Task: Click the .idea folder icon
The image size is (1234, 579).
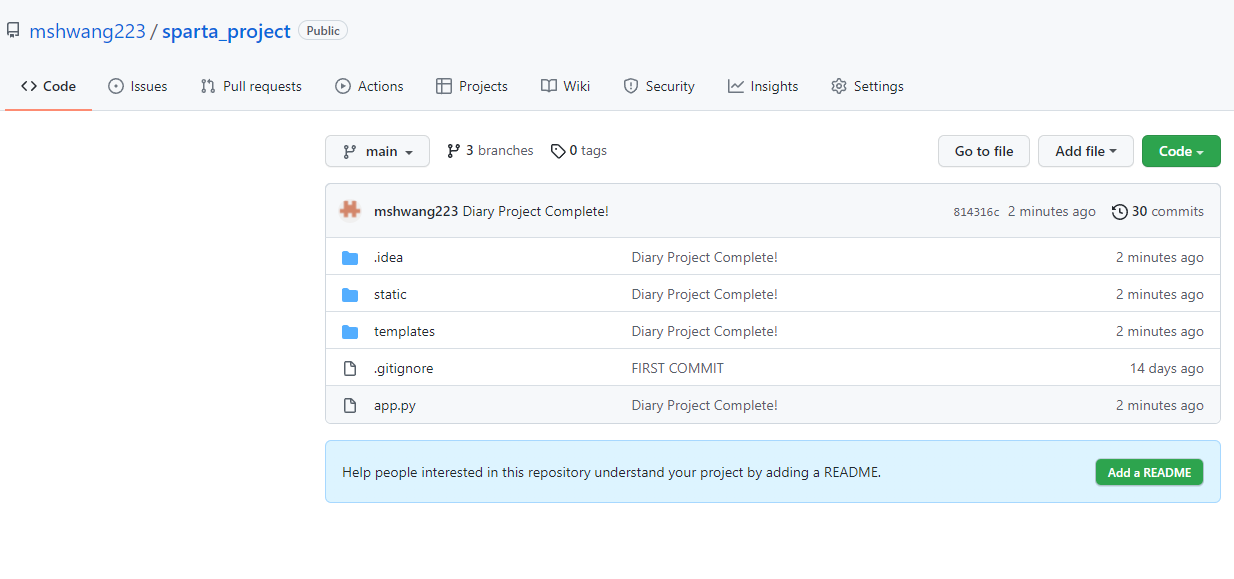Action: point(350,258)
